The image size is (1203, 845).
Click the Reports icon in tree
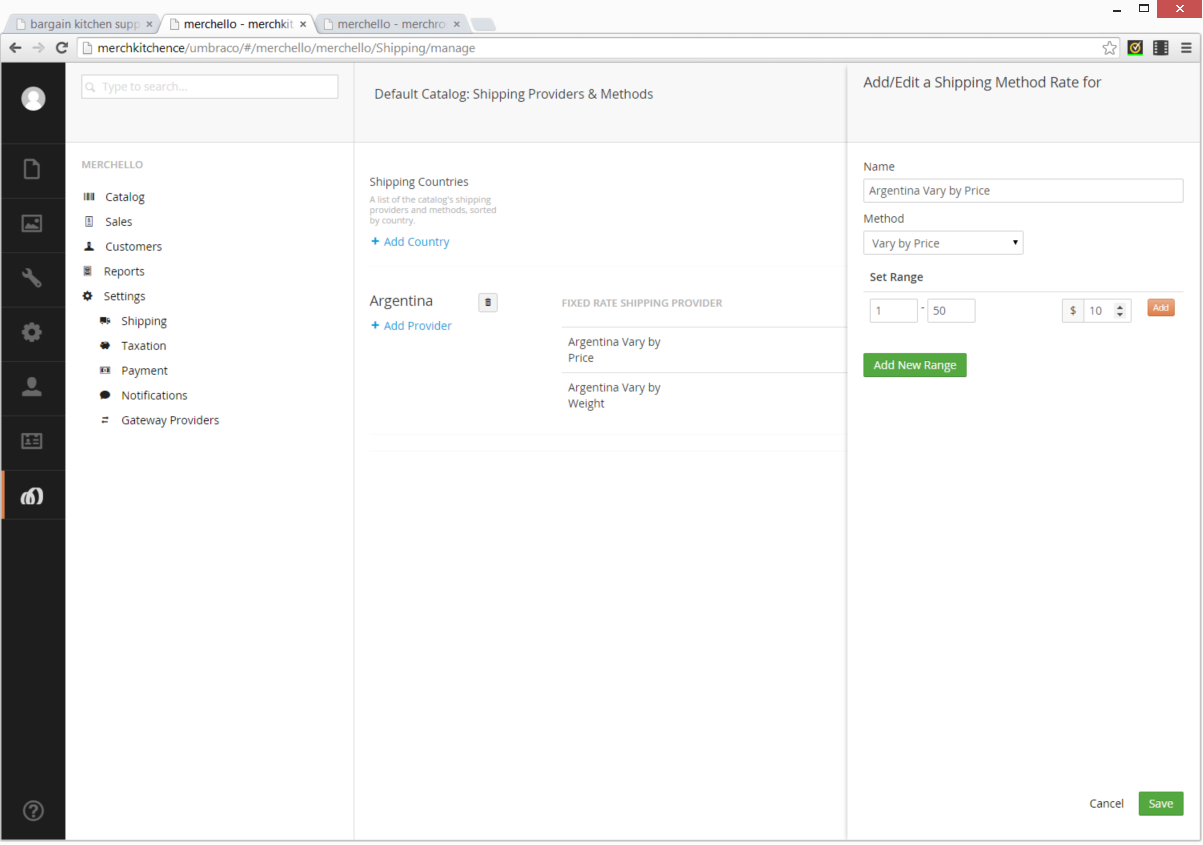[88, 271]
